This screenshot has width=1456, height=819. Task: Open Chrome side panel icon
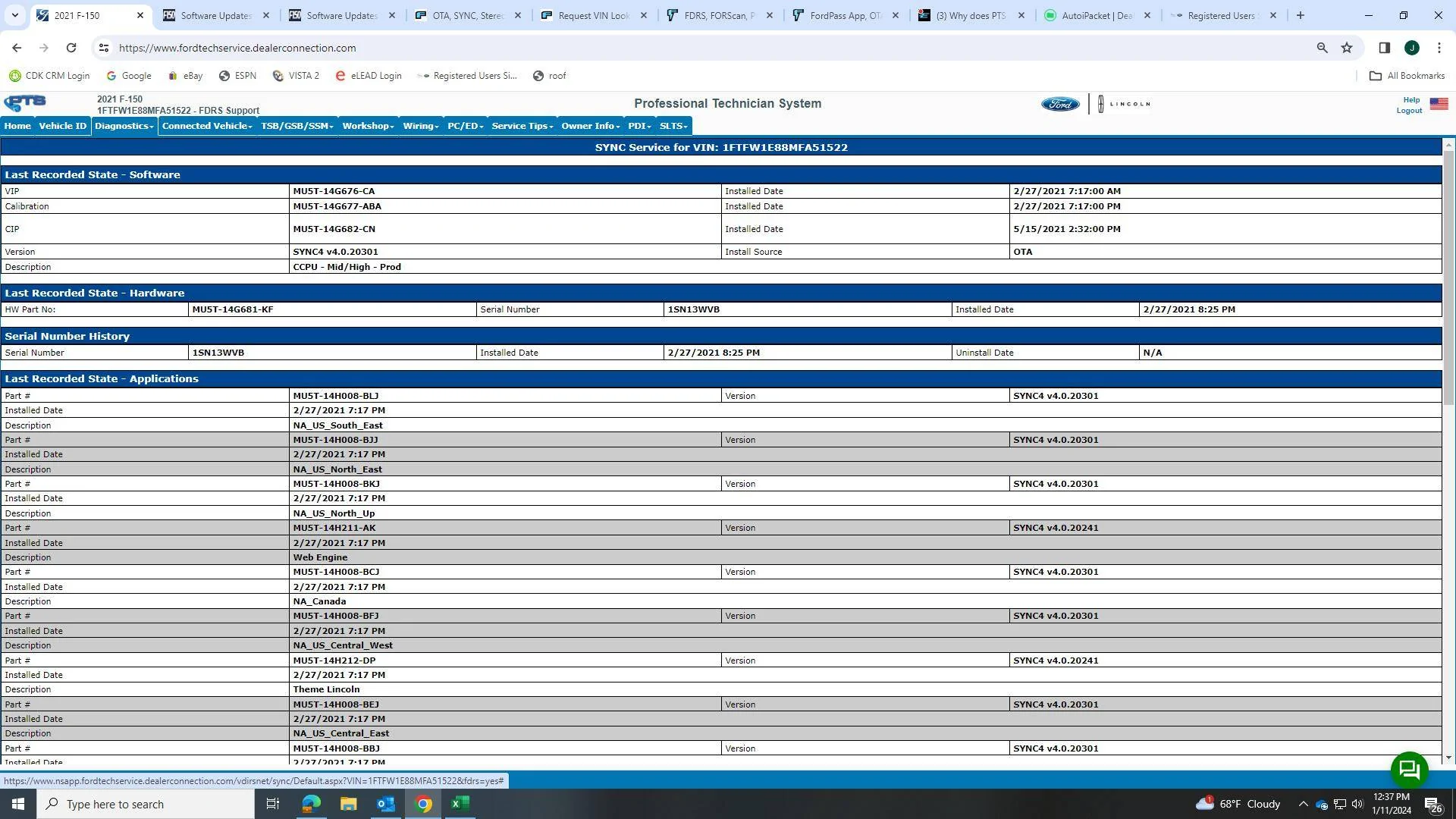click(x=1384, y=48)
